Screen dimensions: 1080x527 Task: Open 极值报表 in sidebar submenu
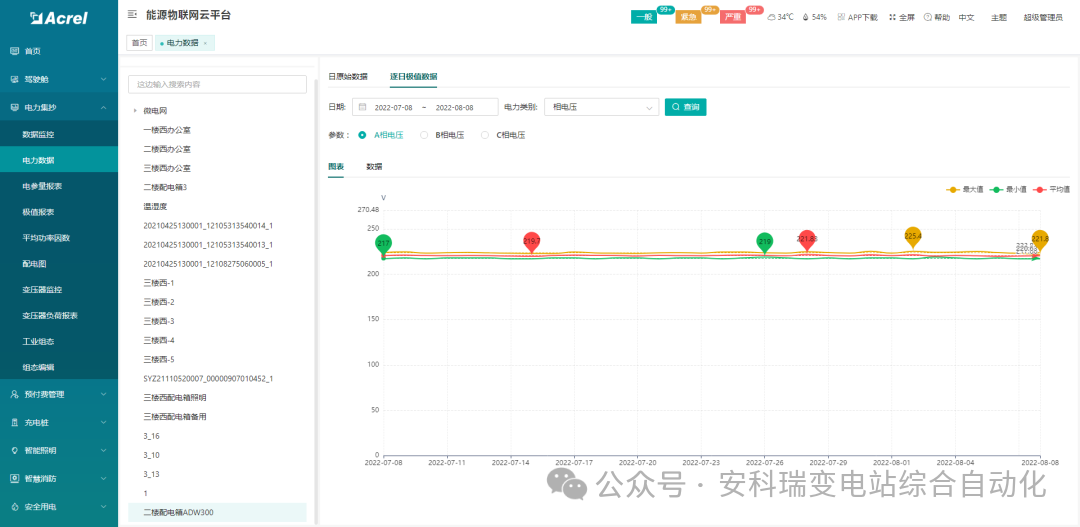click(39, 212)
